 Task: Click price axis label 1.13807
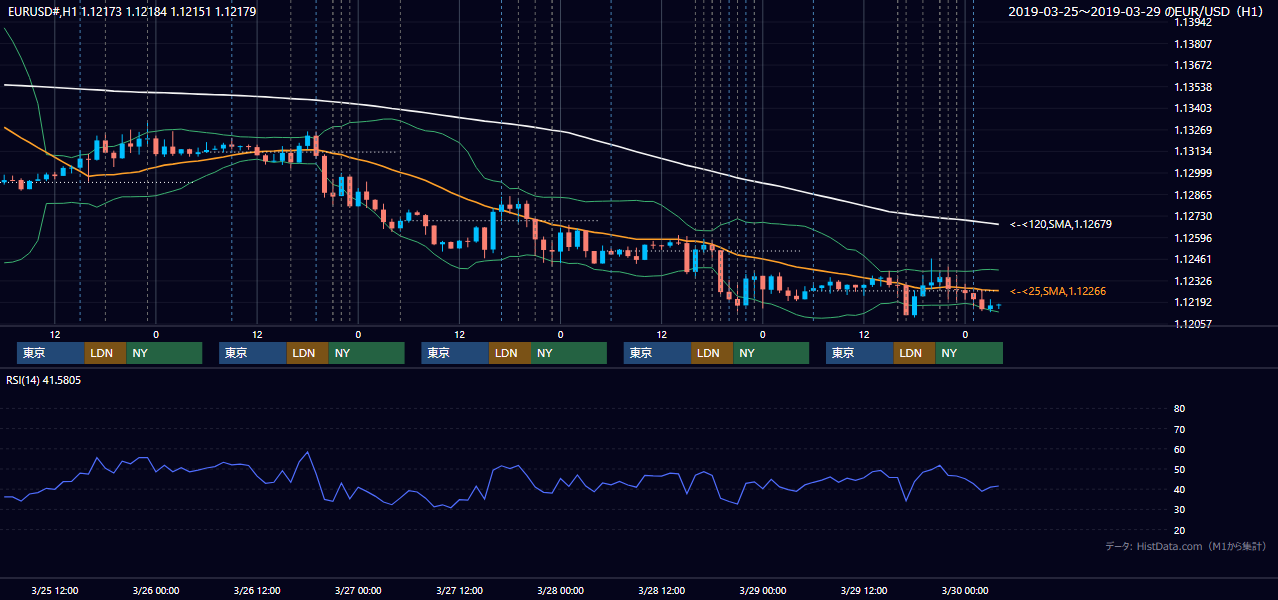coord(1193,44)
